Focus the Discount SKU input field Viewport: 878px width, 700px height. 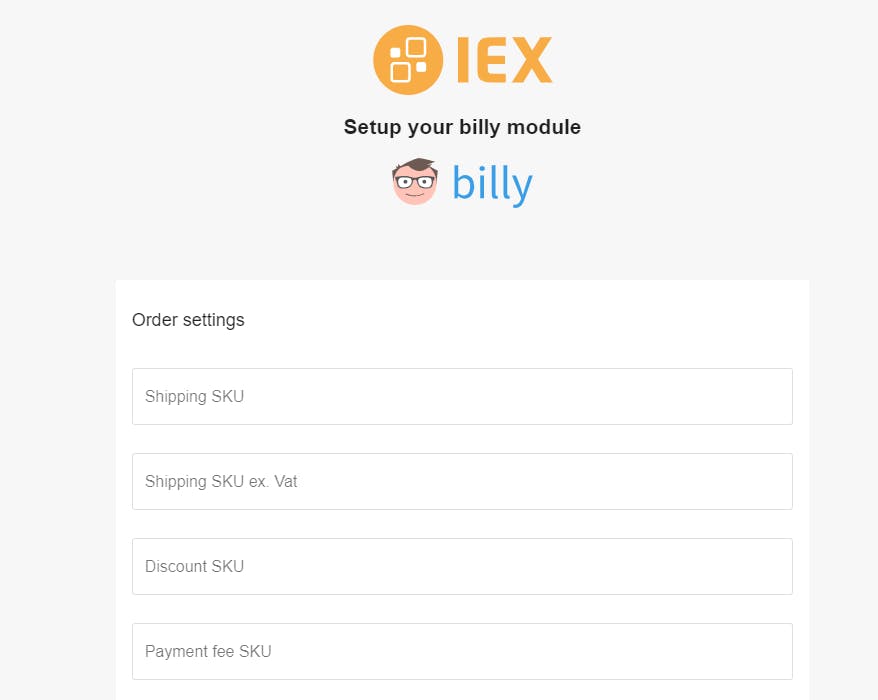462,567
